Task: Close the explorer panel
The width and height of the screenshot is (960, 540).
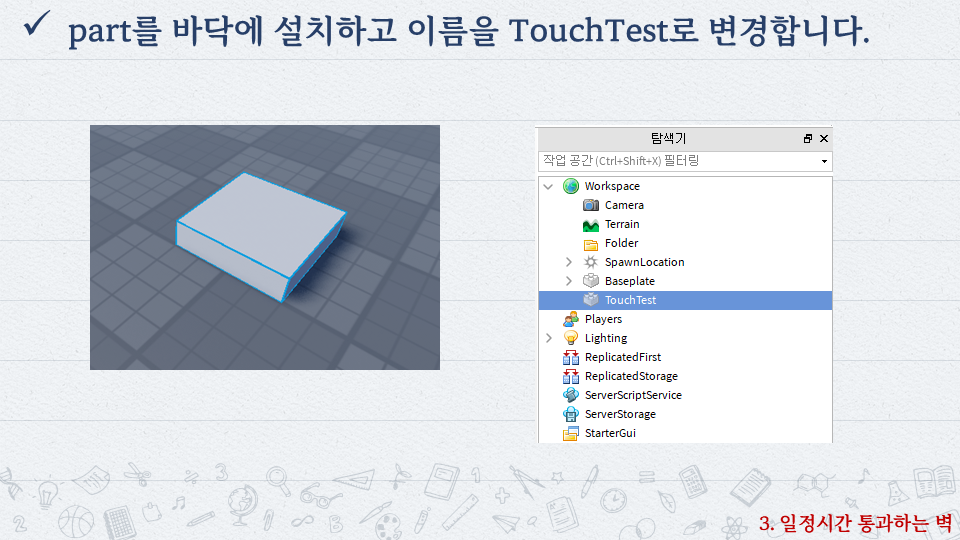Action: pos(824,138)
